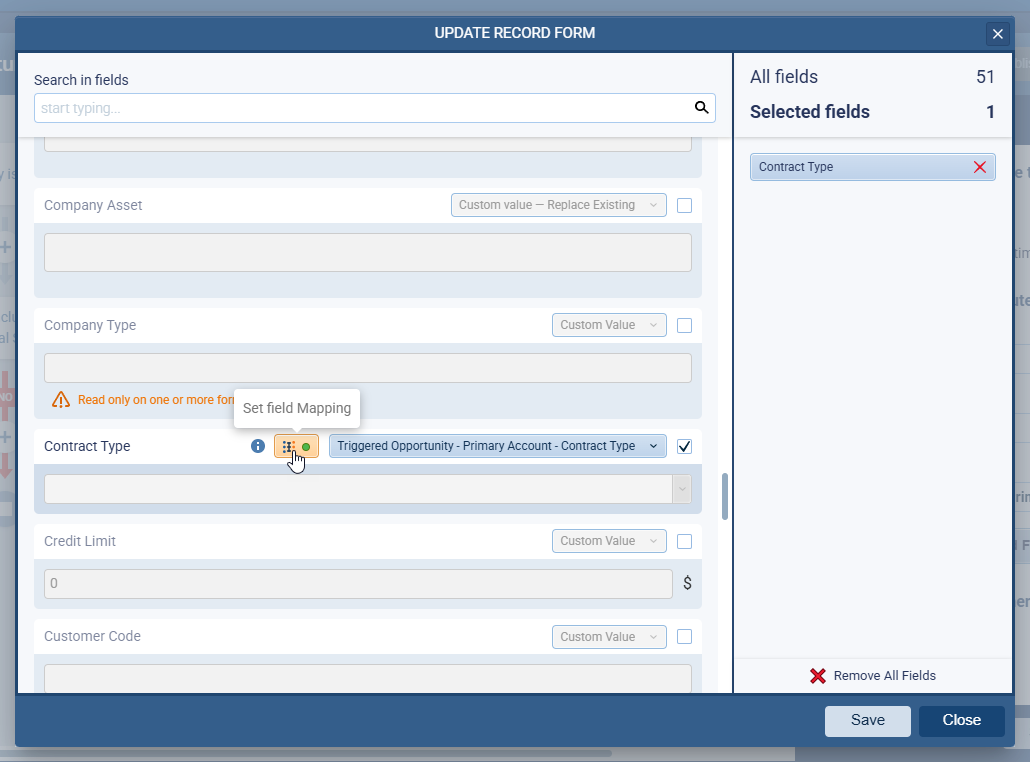1030x762 pixels.
Task: Uncheck the Contract Type checkbox
Action: 684,447
